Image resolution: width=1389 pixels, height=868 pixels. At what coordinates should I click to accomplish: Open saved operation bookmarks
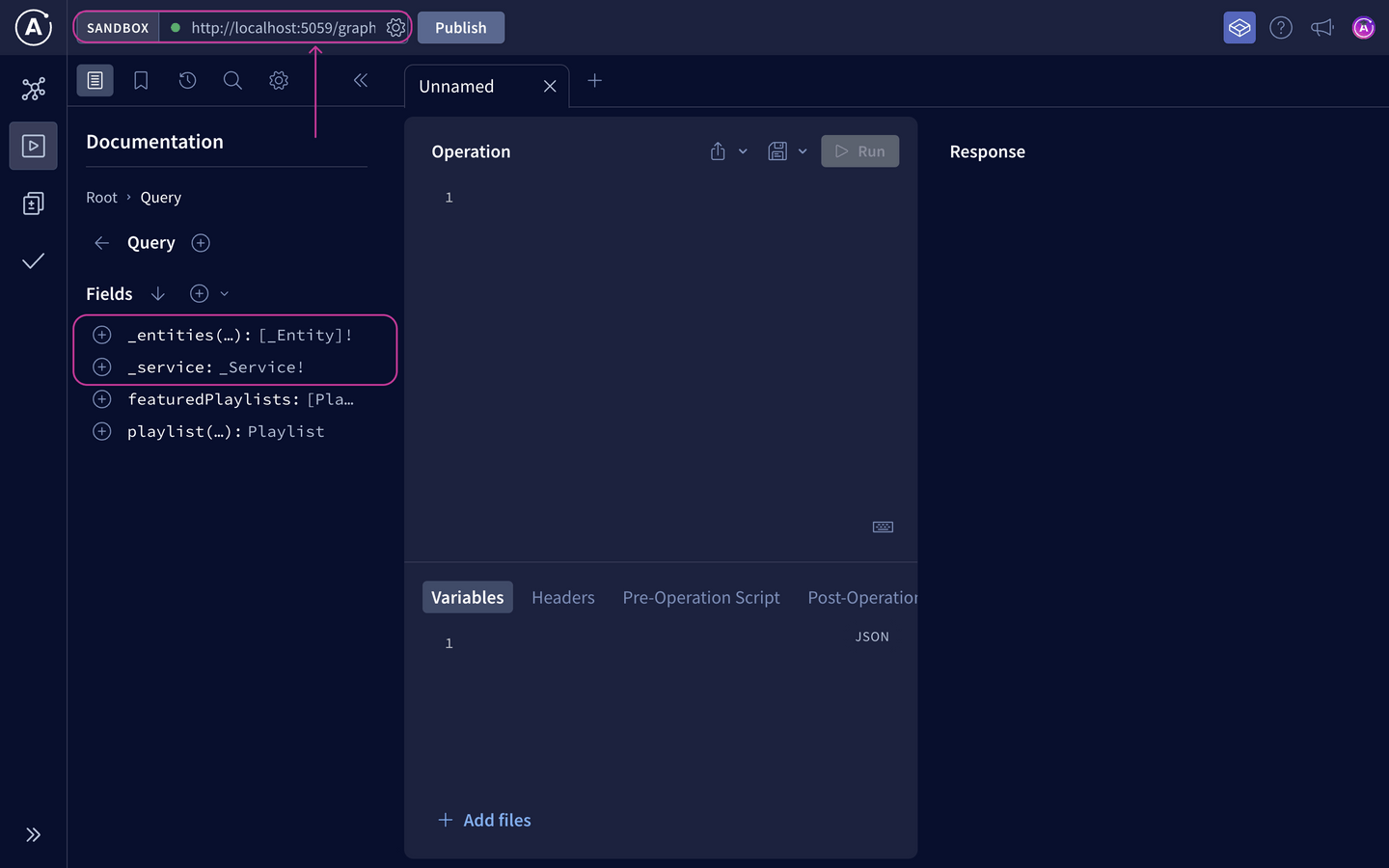point(141,80)
